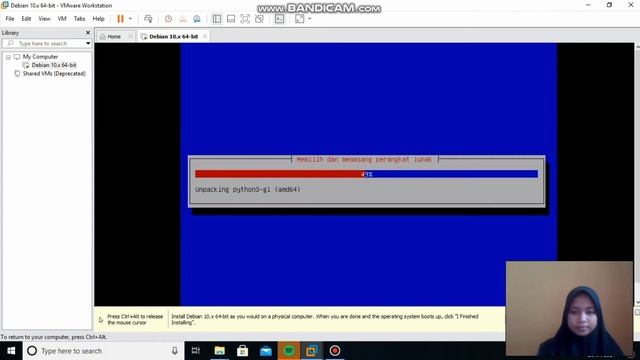This screenshot has width=640, height=360.
Task: Open the Edit menu
Action: click(26, 19)
